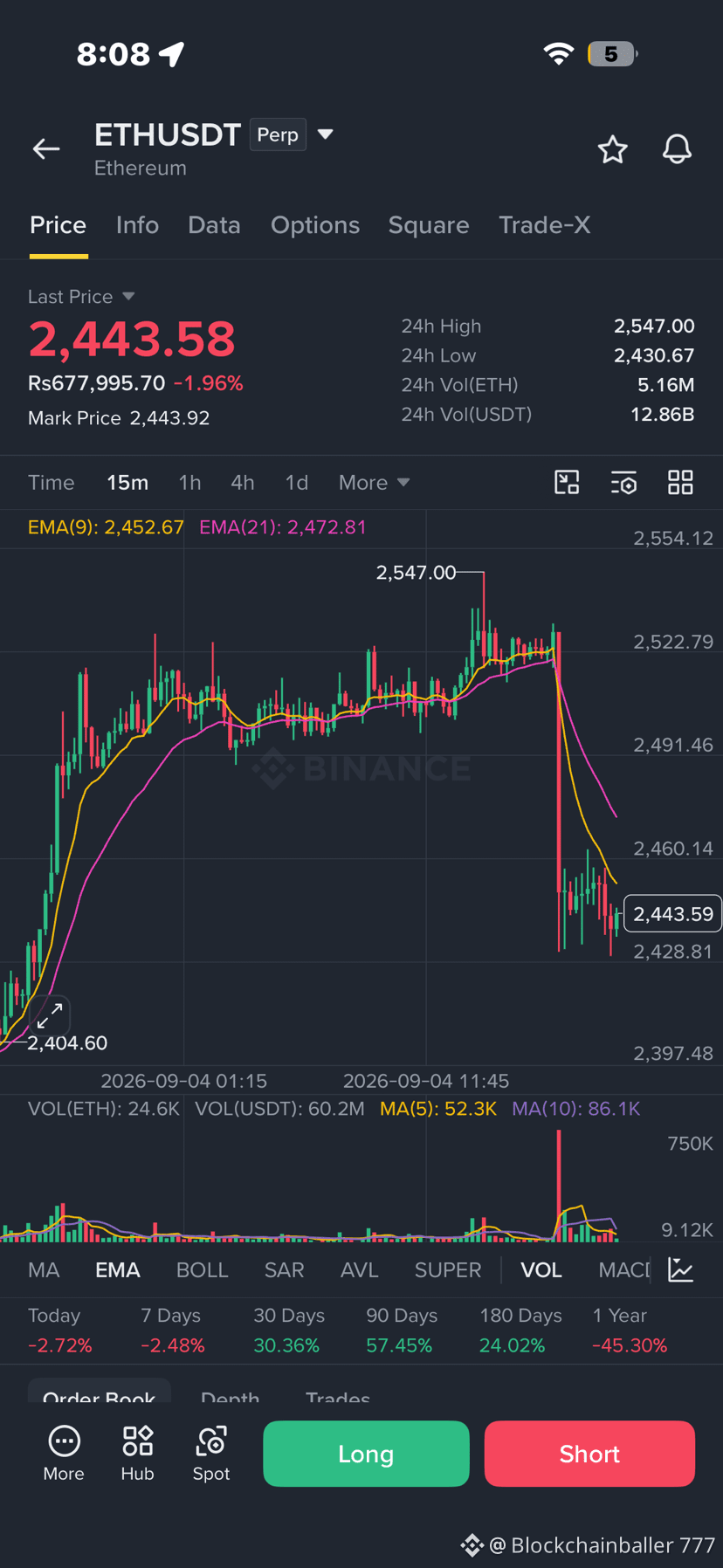The width and height of the screenshot is (723, 1568).
Task: Open chart drawing tools icon
Action: point(567,482)
